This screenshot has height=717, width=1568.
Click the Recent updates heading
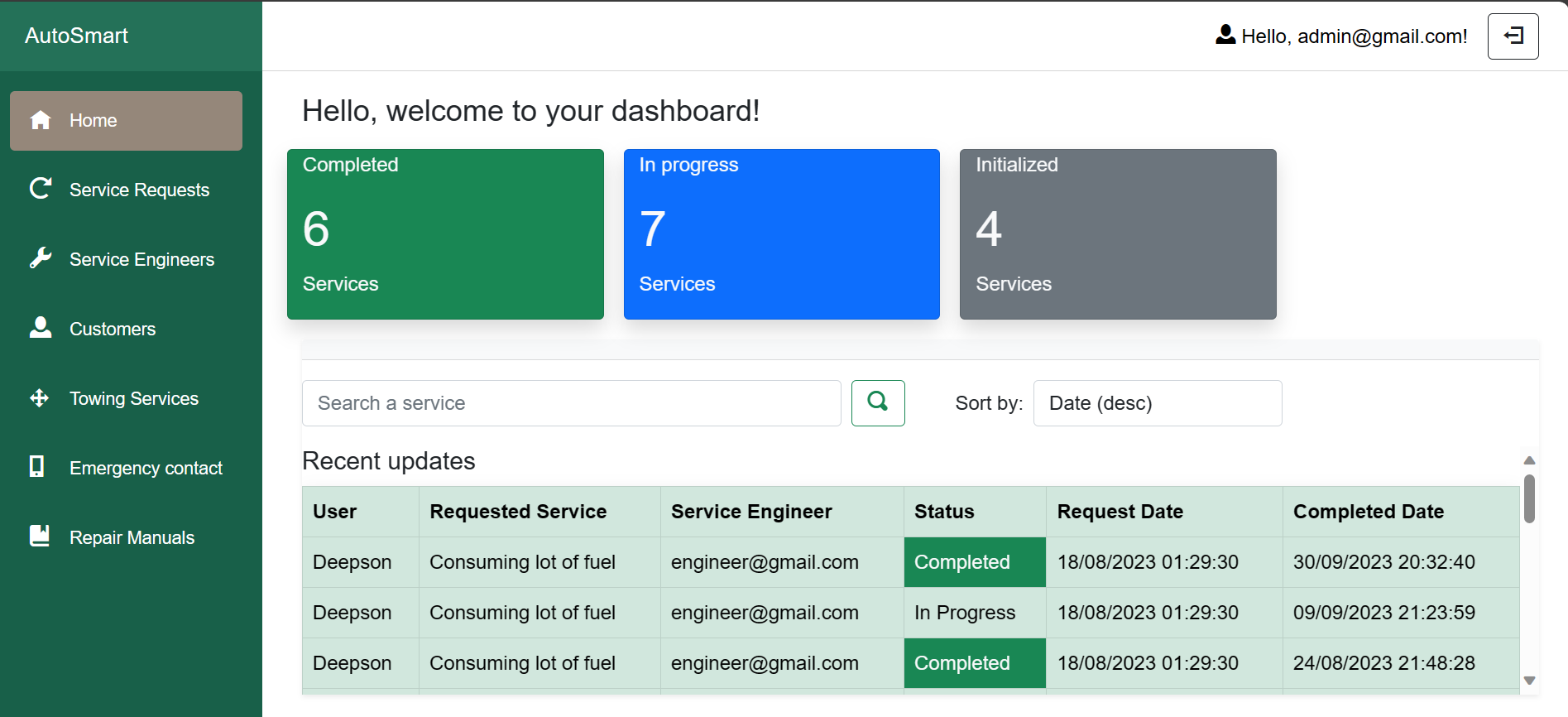tap(389, 461)
